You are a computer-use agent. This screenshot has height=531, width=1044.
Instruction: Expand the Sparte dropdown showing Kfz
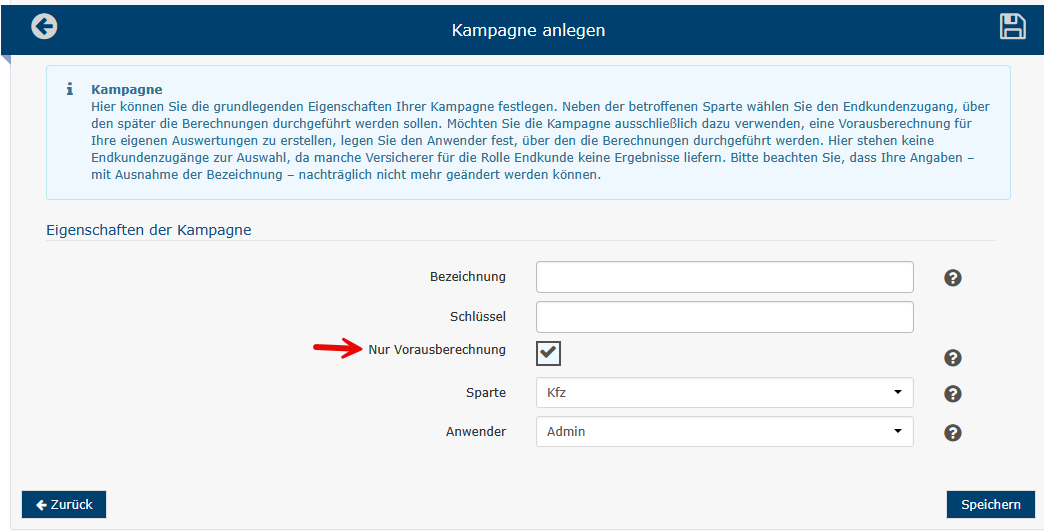pyautogui.click(x=724, y=393)
